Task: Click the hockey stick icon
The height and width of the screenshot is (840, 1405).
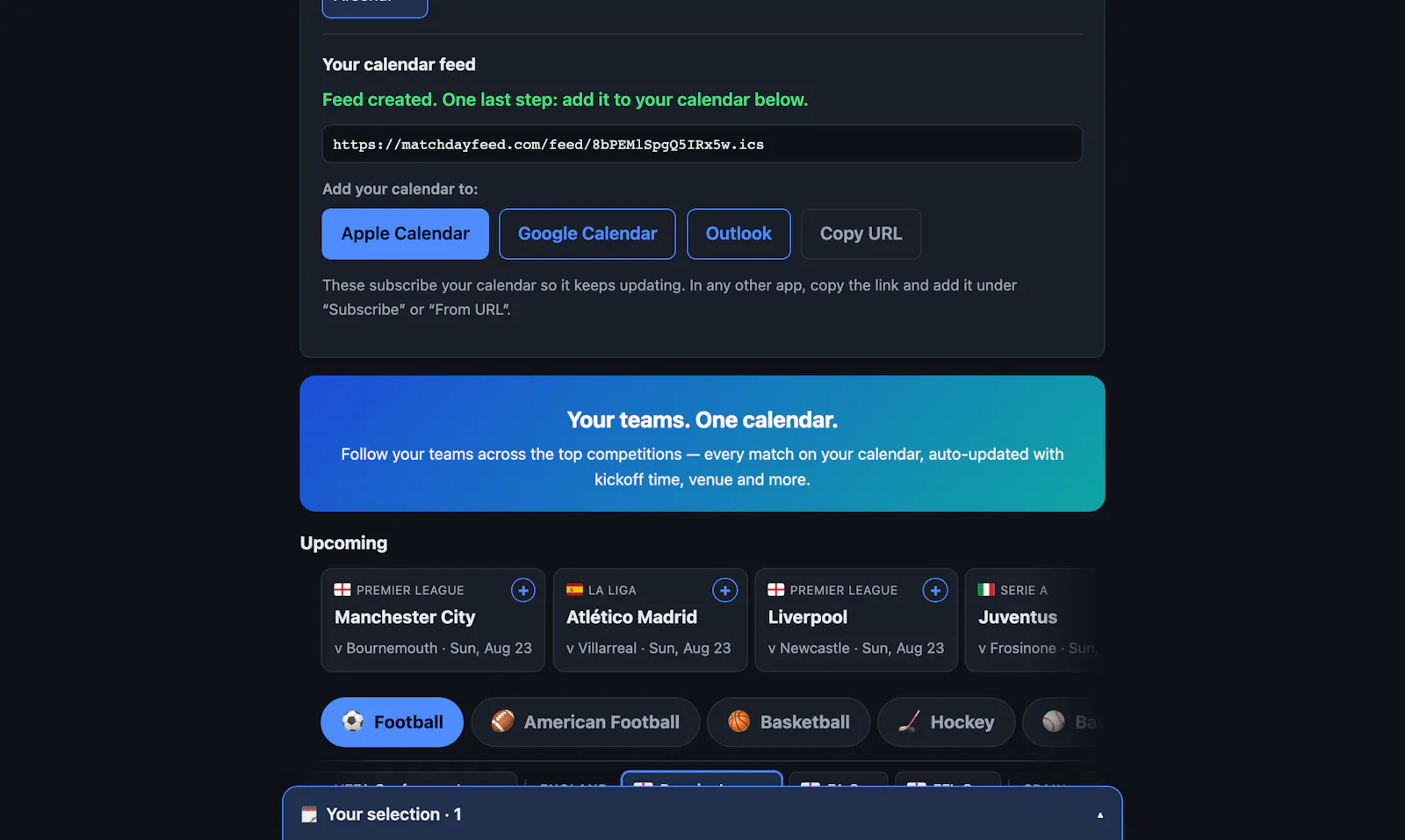Action: coord(910,722)
